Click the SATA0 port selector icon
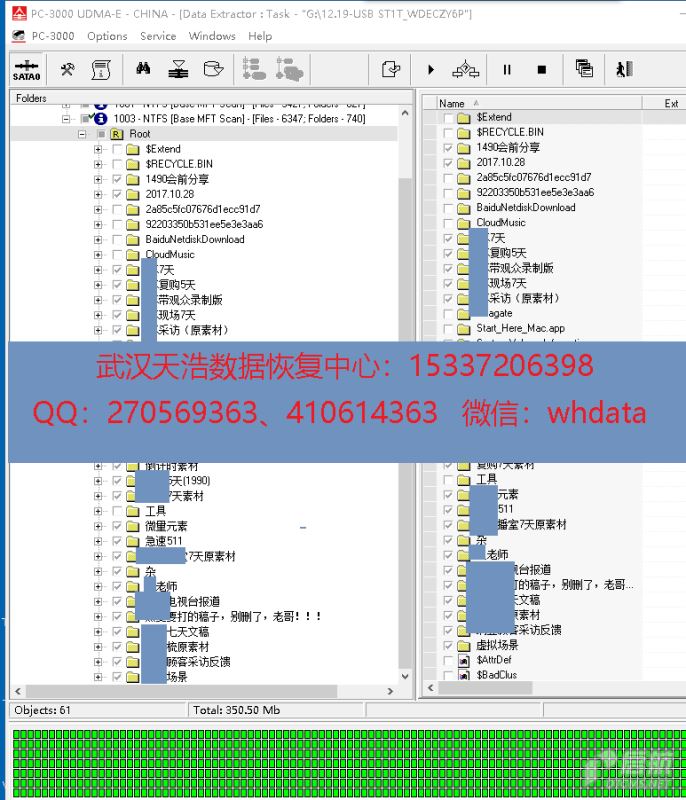686x800 pixels. 26,70
